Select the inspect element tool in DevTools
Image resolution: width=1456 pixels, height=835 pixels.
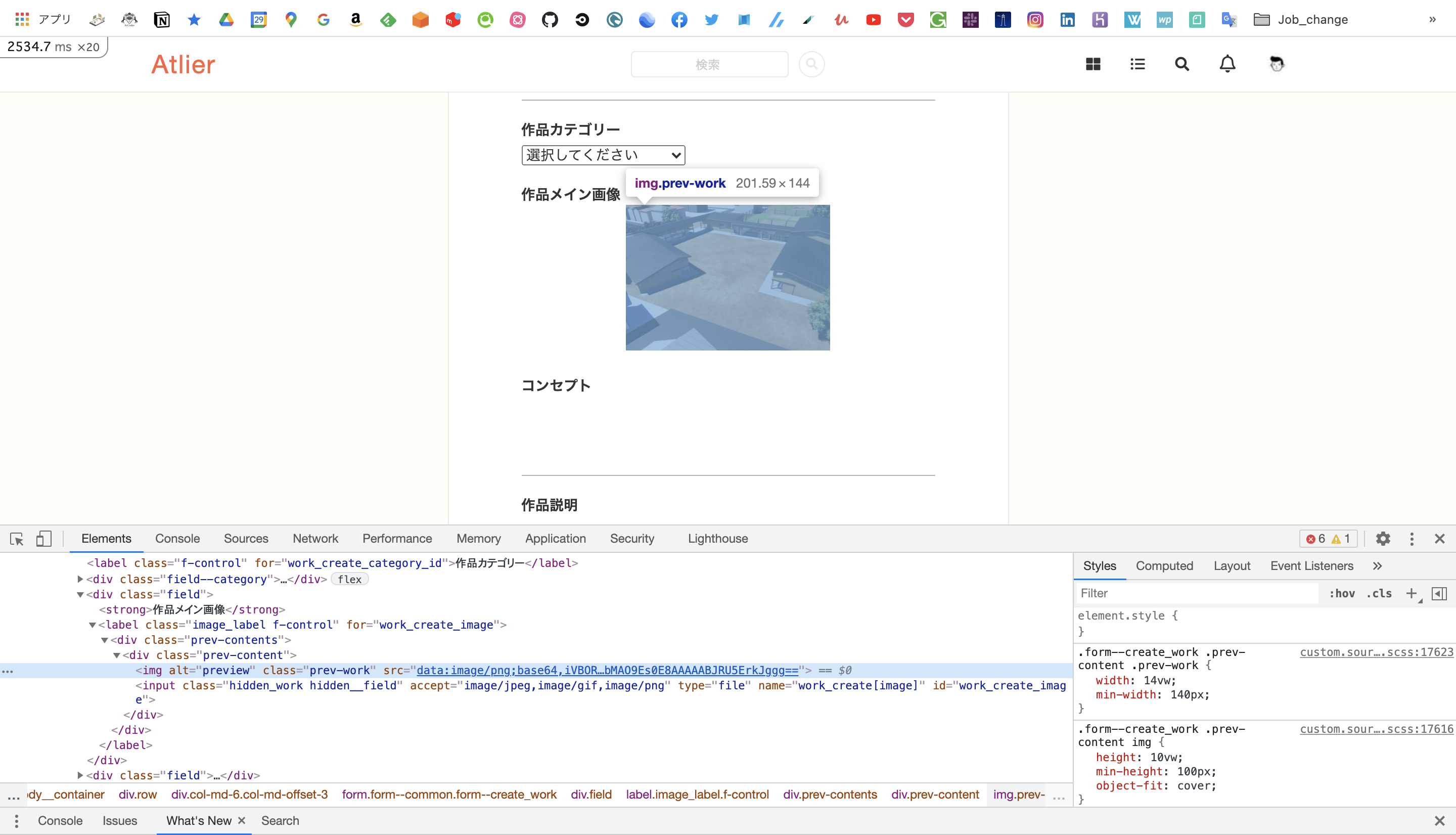(17, 539)
